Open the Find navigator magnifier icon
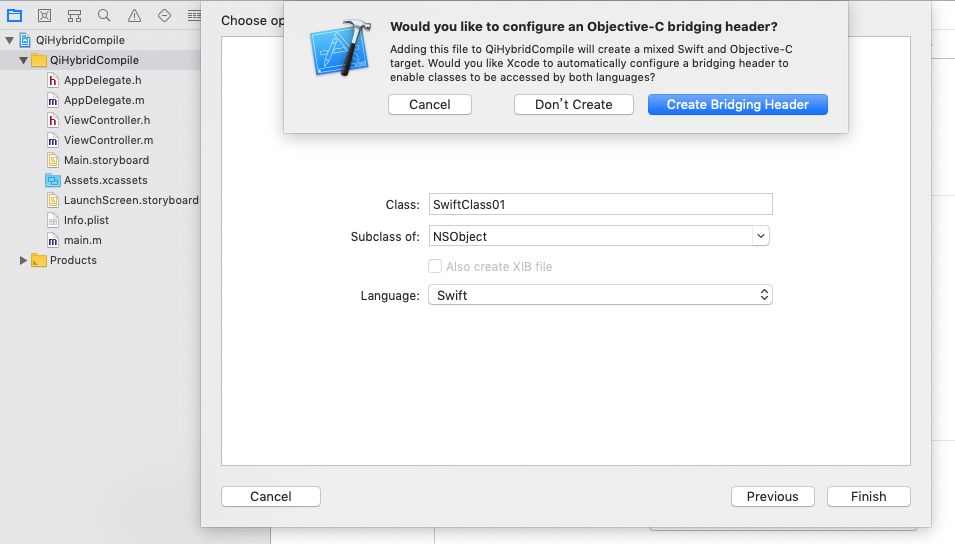This screenshot has height=544, width=955. (x=104, y=15)
